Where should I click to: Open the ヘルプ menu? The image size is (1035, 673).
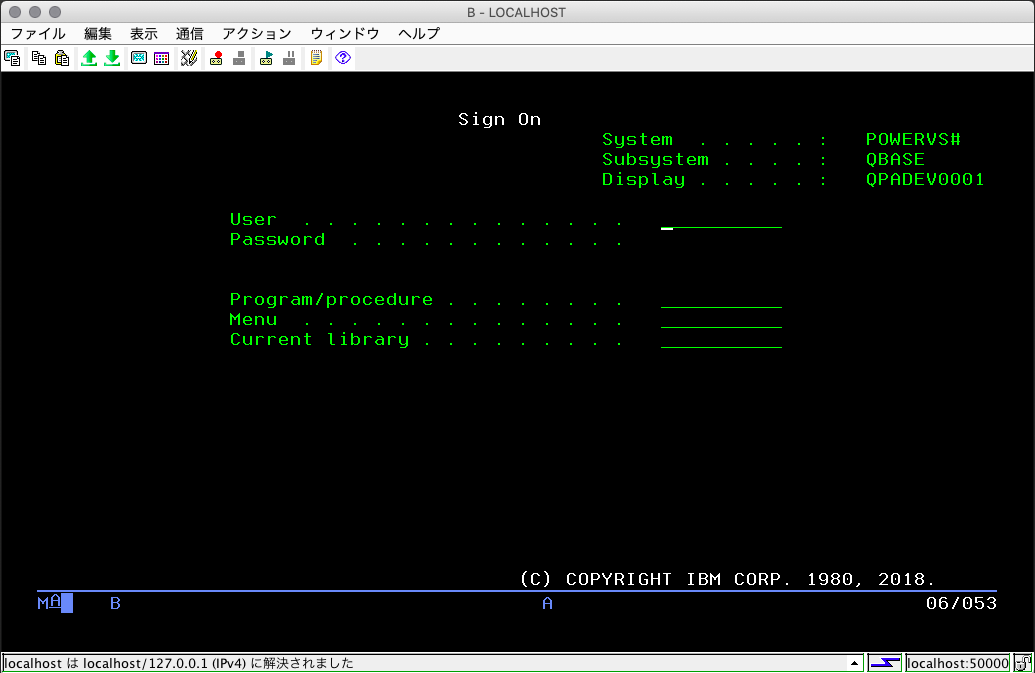point(419,34)
